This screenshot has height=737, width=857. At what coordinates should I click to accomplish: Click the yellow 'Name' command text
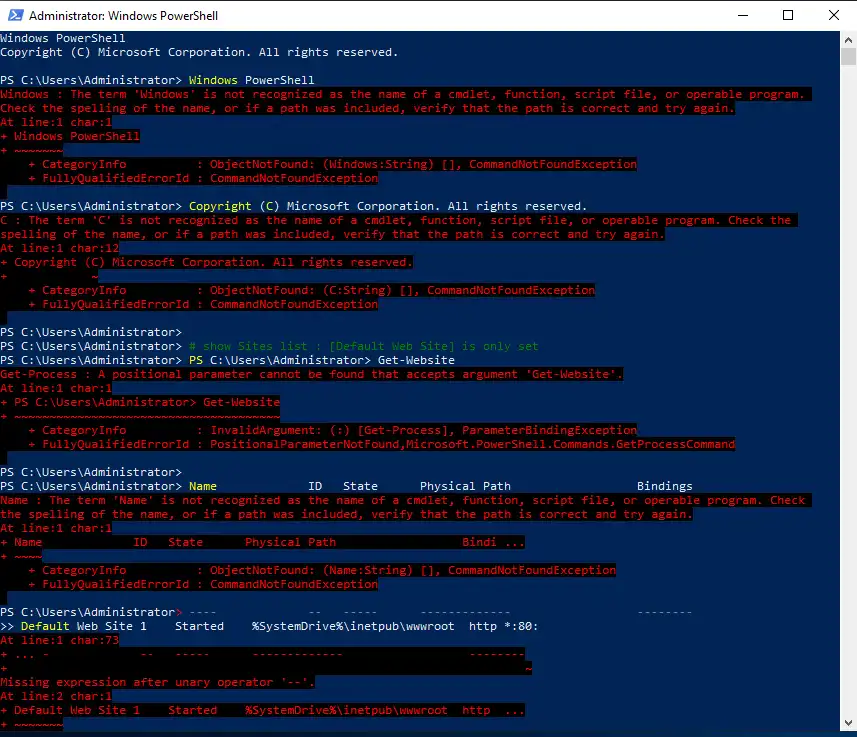tap(203, 486)
